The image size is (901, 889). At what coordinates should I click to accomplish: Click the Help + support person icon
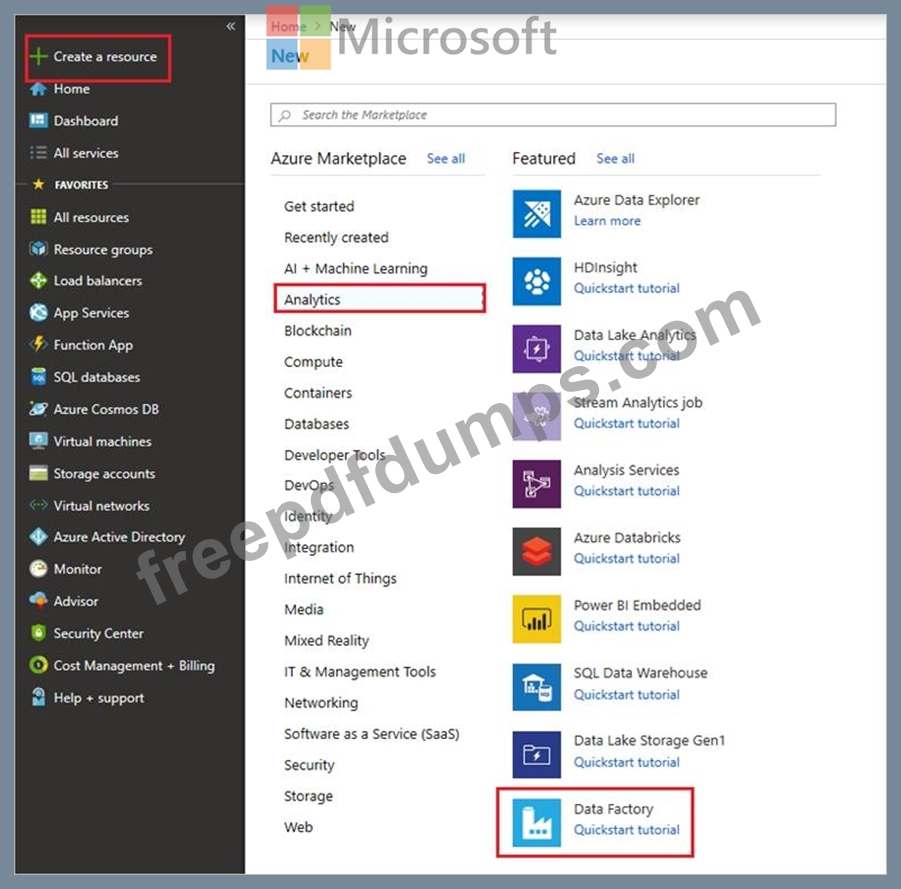(38, 697)
